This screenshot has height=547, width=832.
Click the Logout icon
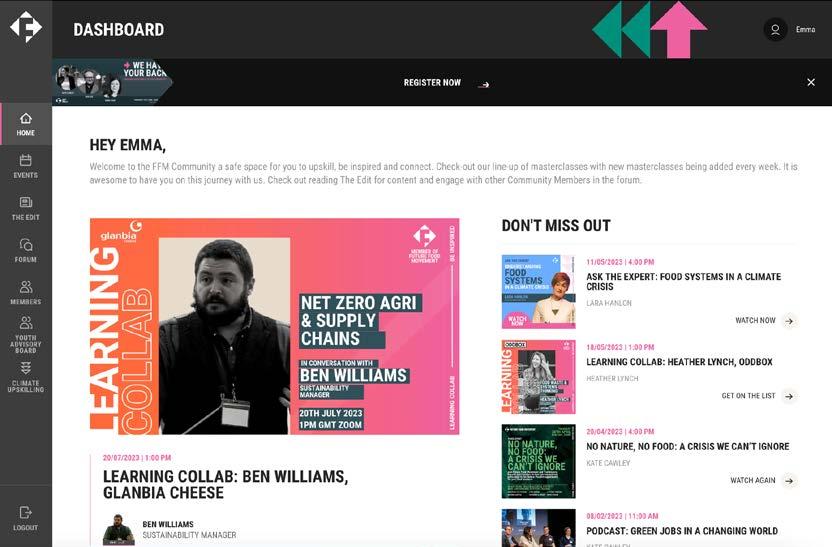[25, 513]
